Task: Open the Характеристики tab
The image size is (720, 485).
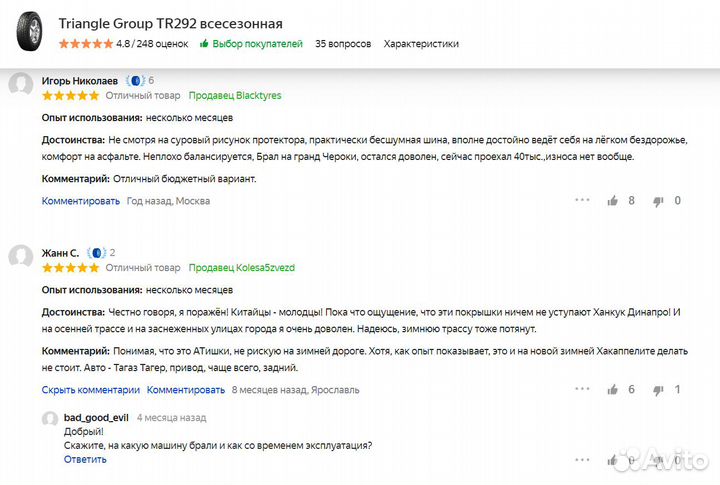Action: [x=421, y=44]
